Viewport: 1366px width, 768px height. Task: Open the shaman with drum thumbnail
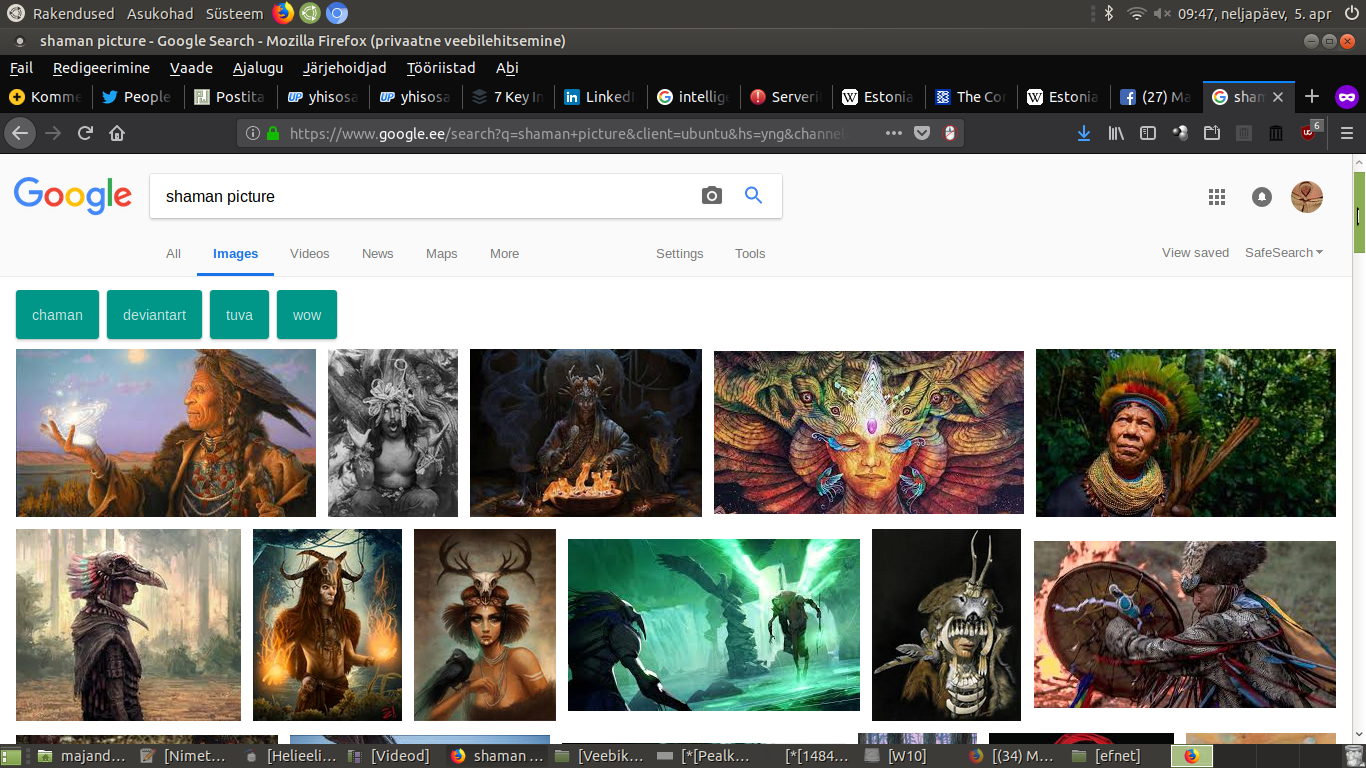click(1185, 624)
